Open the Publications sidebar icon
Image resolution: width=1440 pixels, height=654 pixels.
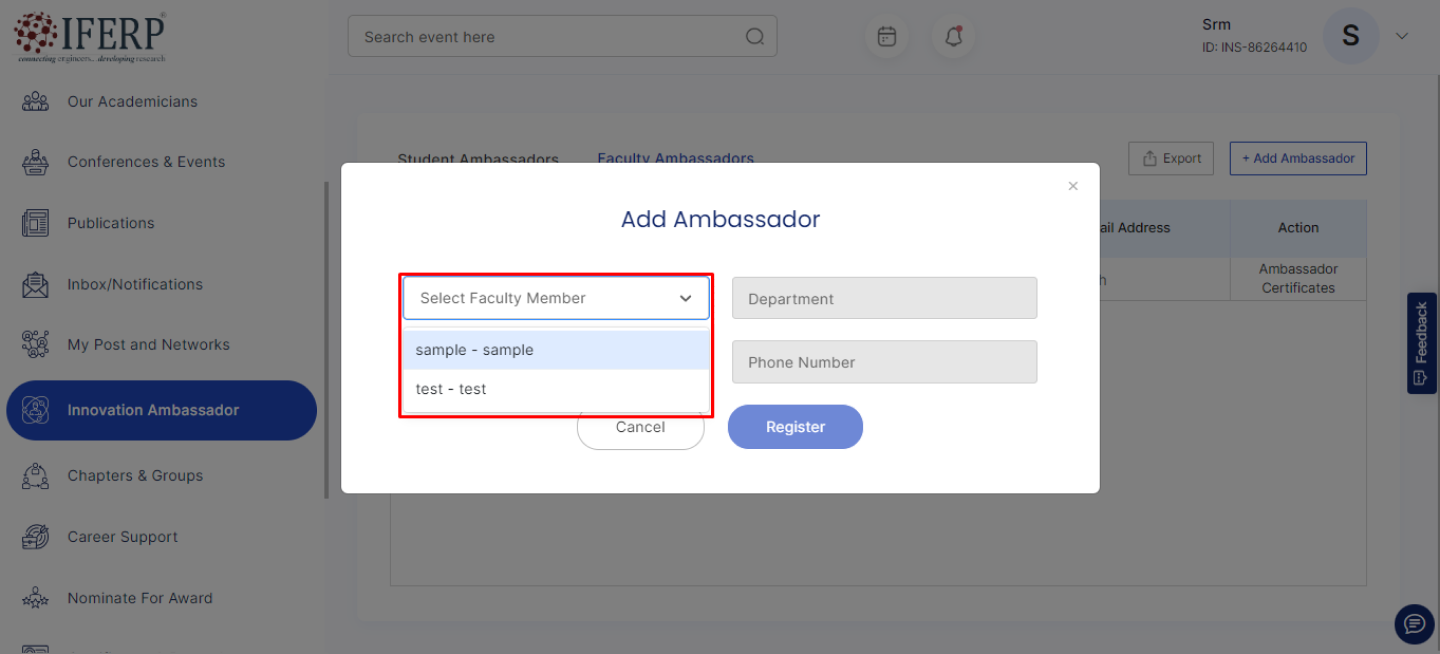click(35, 223)
